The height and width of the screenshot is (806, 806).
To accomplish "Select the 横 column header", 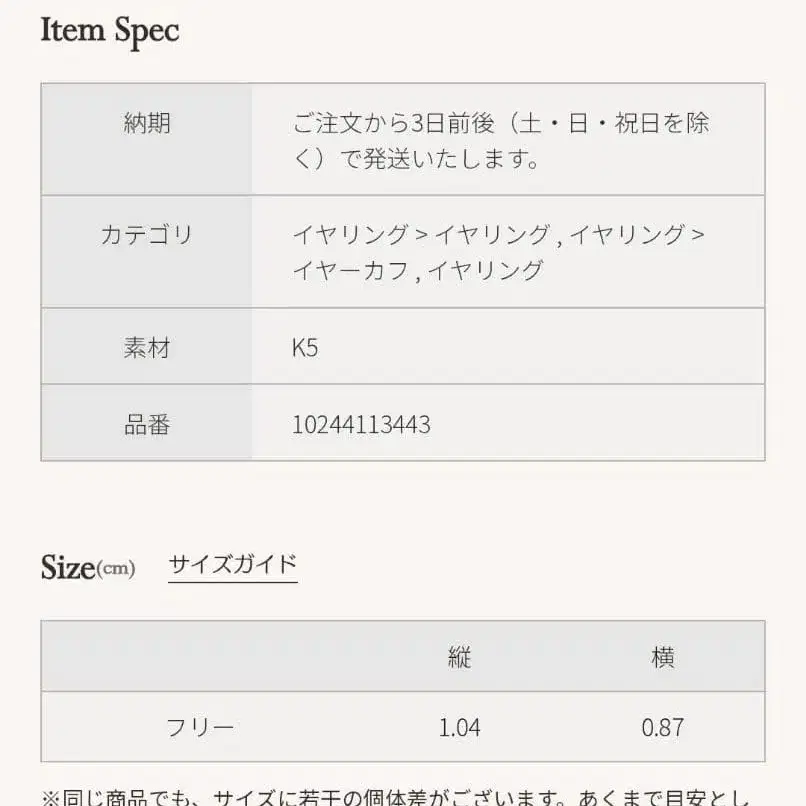I will (662, 657).
